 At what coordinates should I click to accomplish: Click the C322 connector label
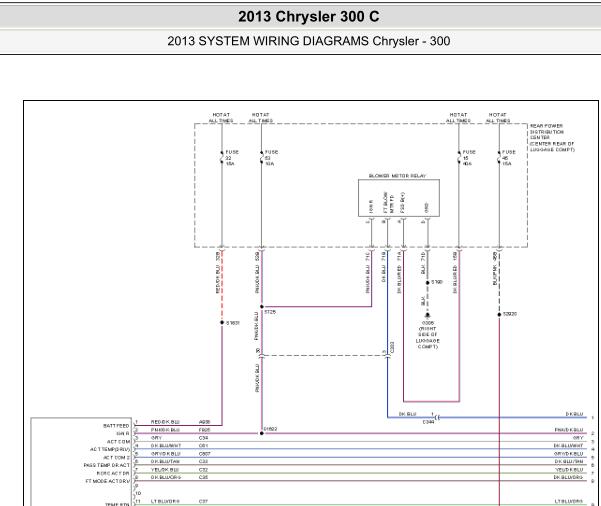(x=392, y=347)
